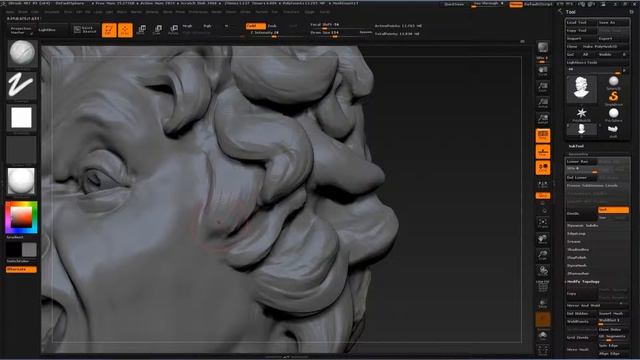Image resolution: width=640 pixels, height=360 pixels.
Task: Select the Scale transform button in top shelf
Action: 157,30
